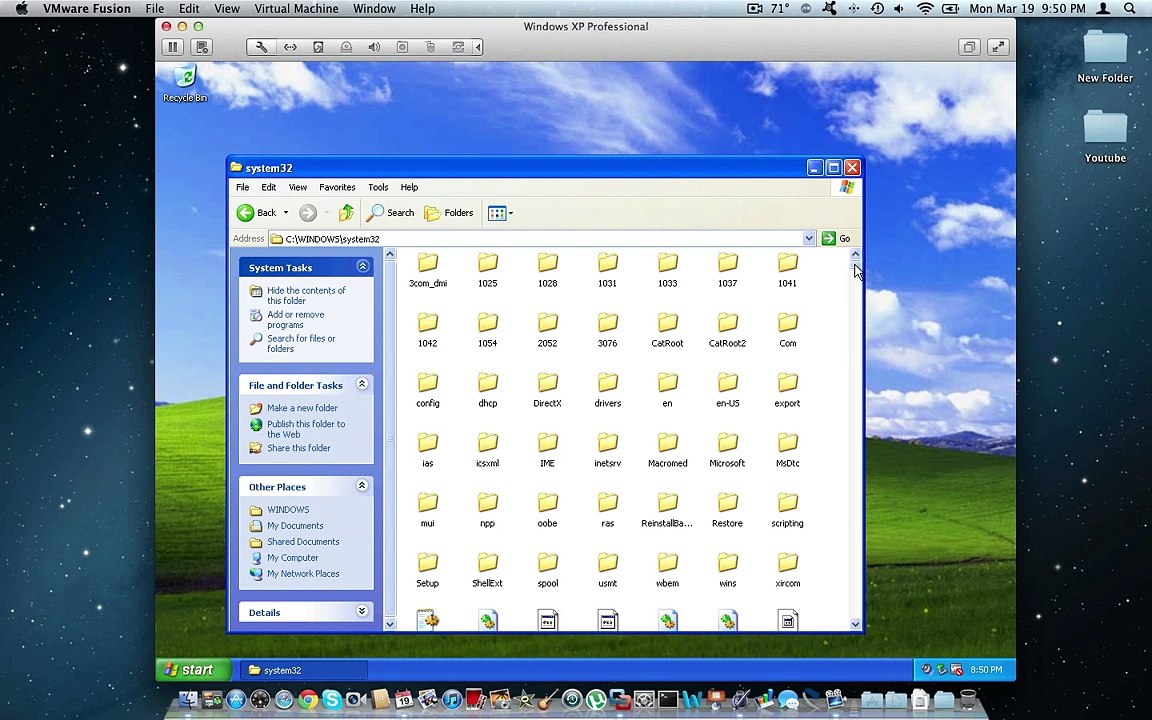1152x720 pixels.
Task: Click Hide the contents of this folder
Action: (306, 295)
